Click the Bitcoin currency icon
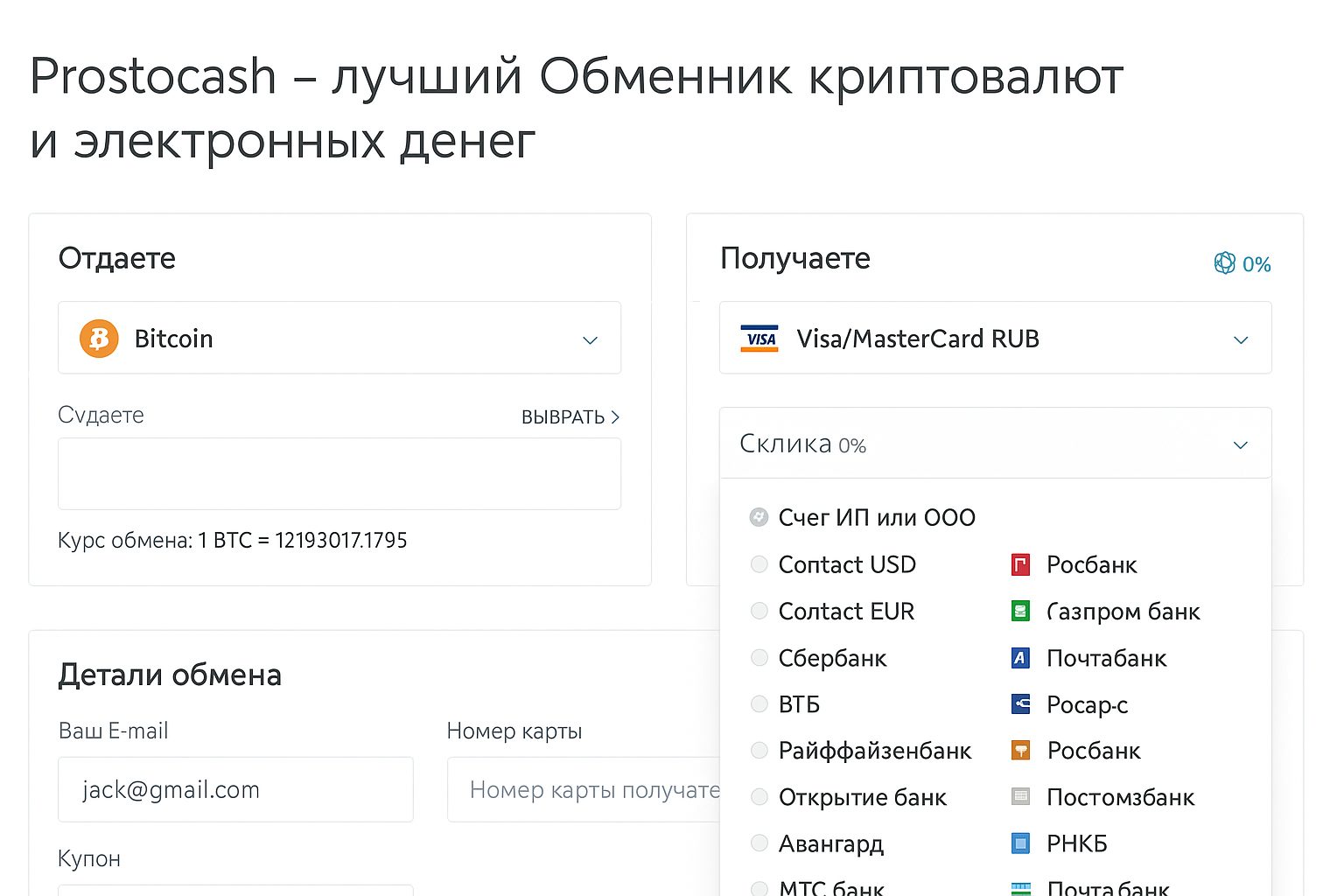This screenshot has width=1344, height=896. click(98, 339)
